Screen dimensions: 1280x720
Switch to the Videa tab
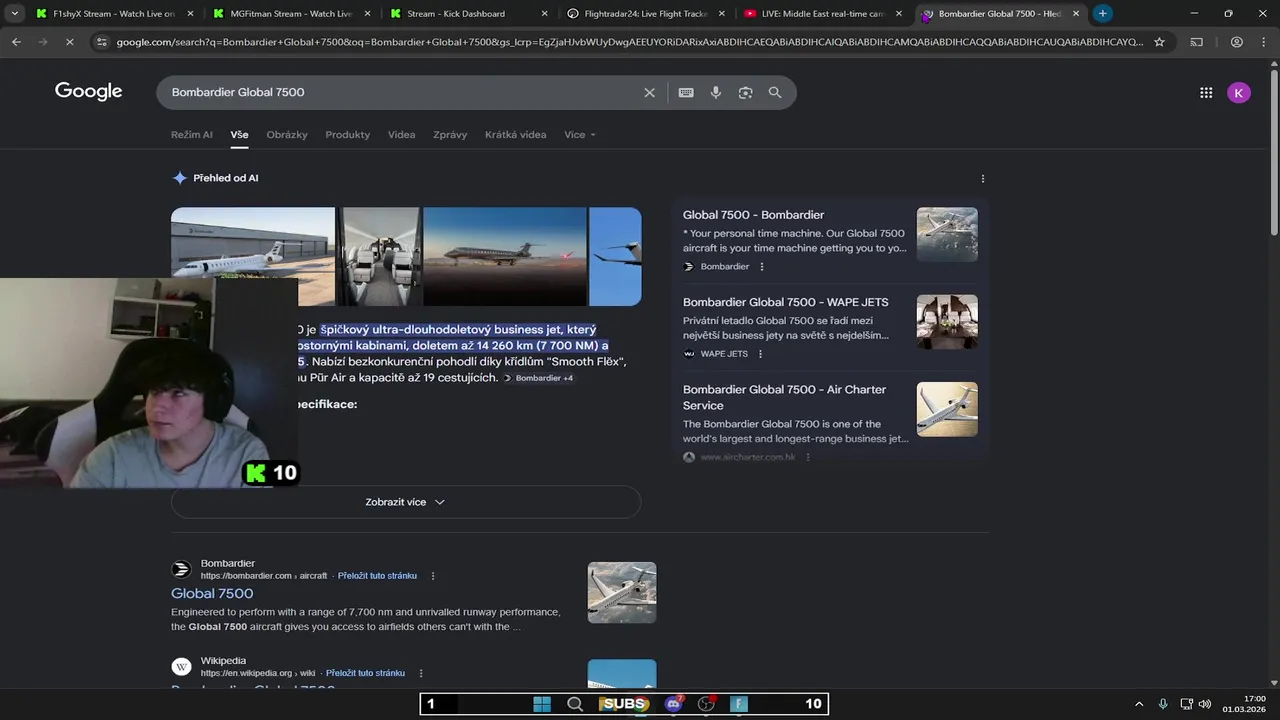click(x=402, y=135)
